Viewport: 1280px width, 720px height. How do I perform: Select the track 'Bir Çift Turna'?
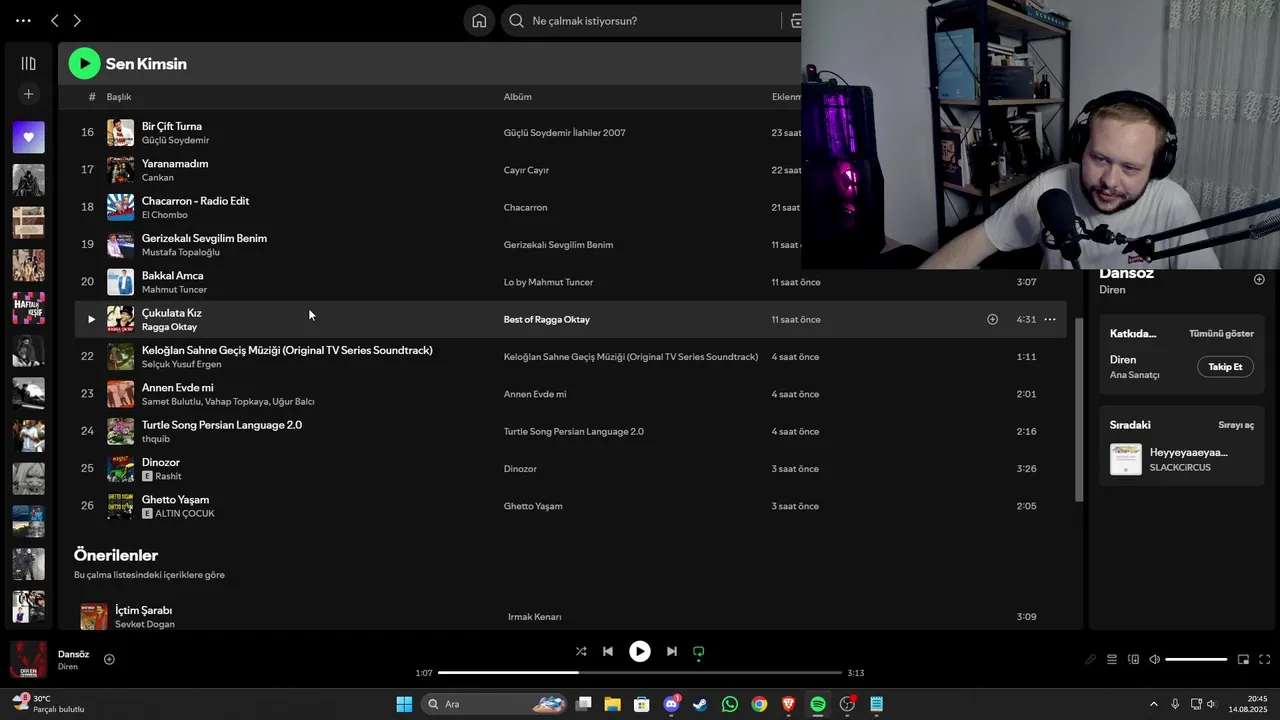pos(172,127)
